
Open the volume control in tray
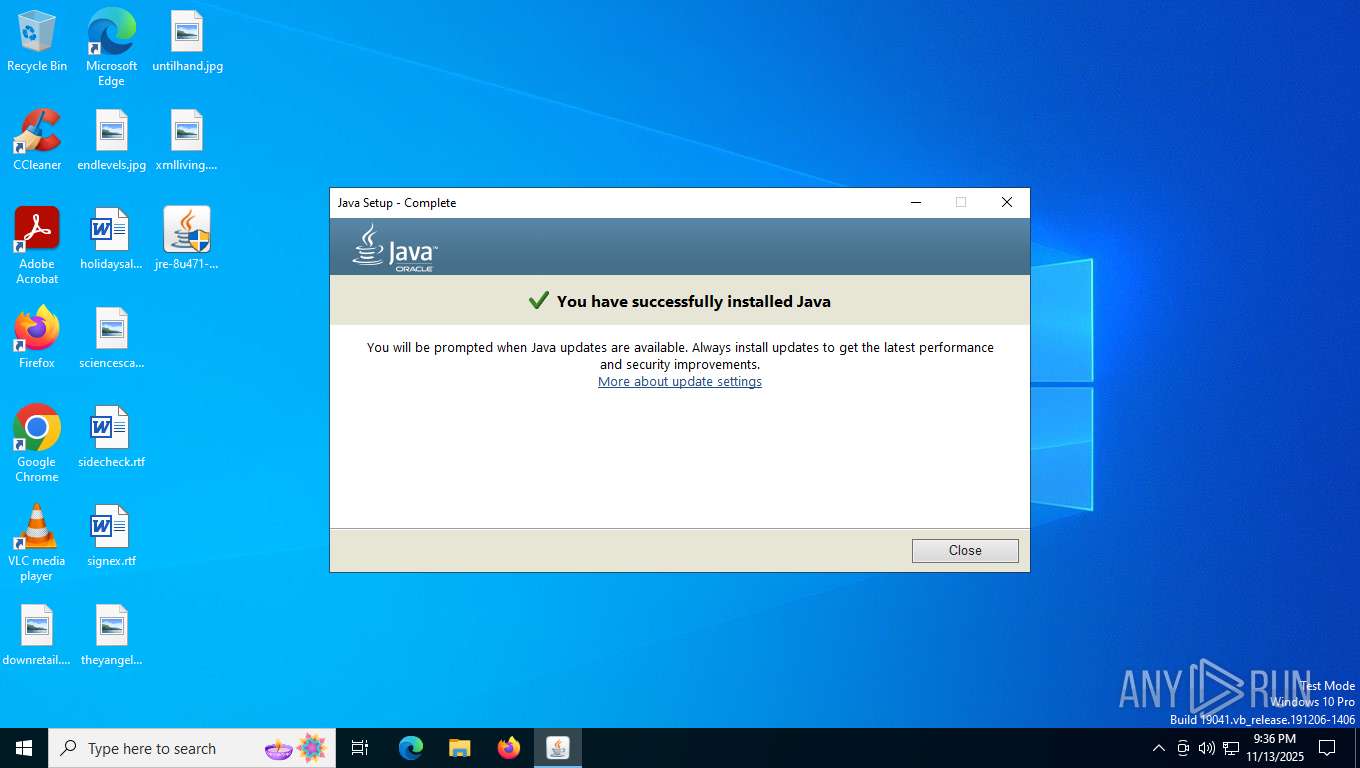pyautogui.click(x=1207, y=748)
